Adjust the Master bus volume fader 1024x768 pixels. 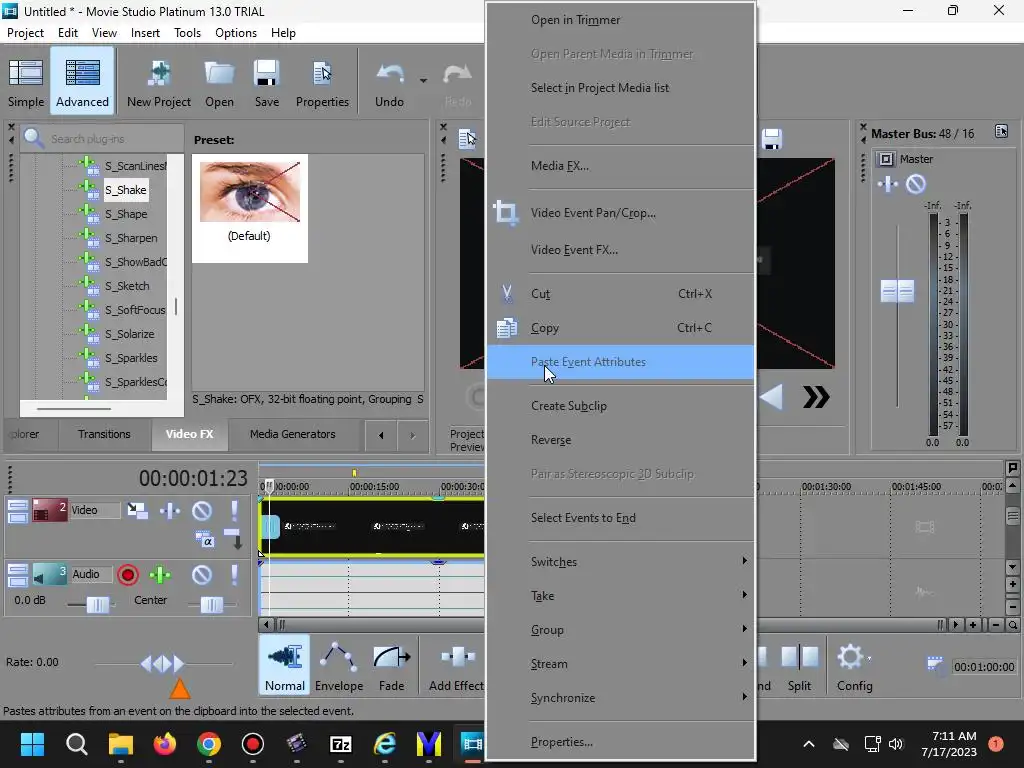coord(897,291)
